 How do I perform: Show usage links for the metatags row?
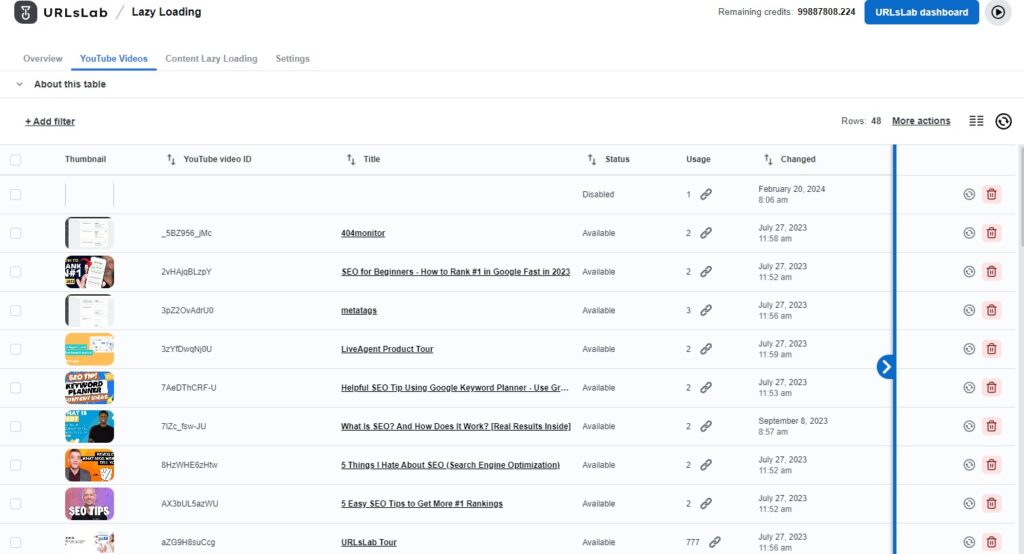click(706, 310)
